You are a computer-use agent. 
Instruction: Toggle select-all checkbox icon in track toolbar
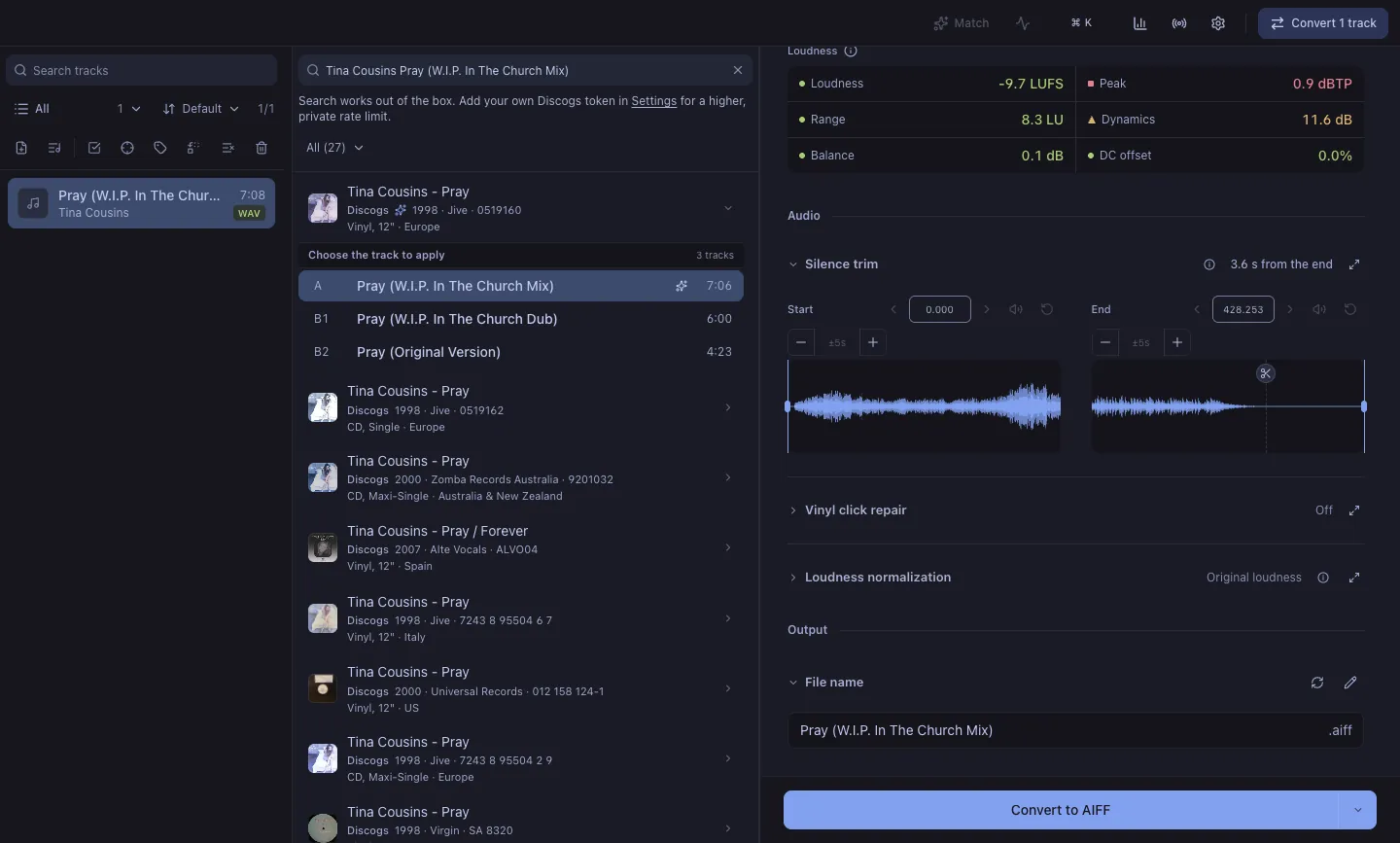94,148
